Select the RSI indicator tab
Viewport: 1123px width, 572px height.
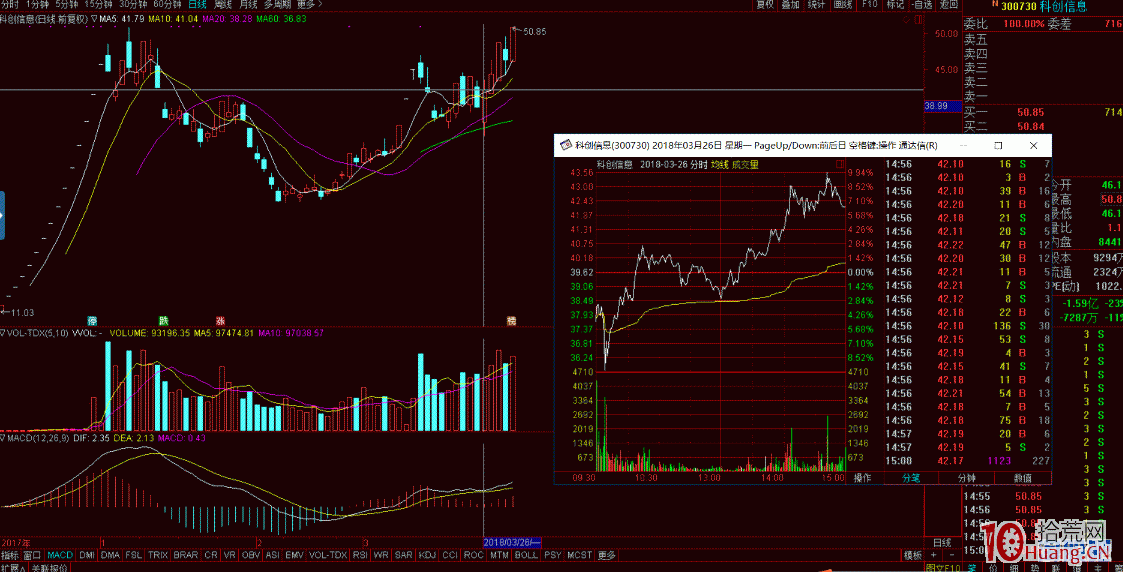pos(360,555)
